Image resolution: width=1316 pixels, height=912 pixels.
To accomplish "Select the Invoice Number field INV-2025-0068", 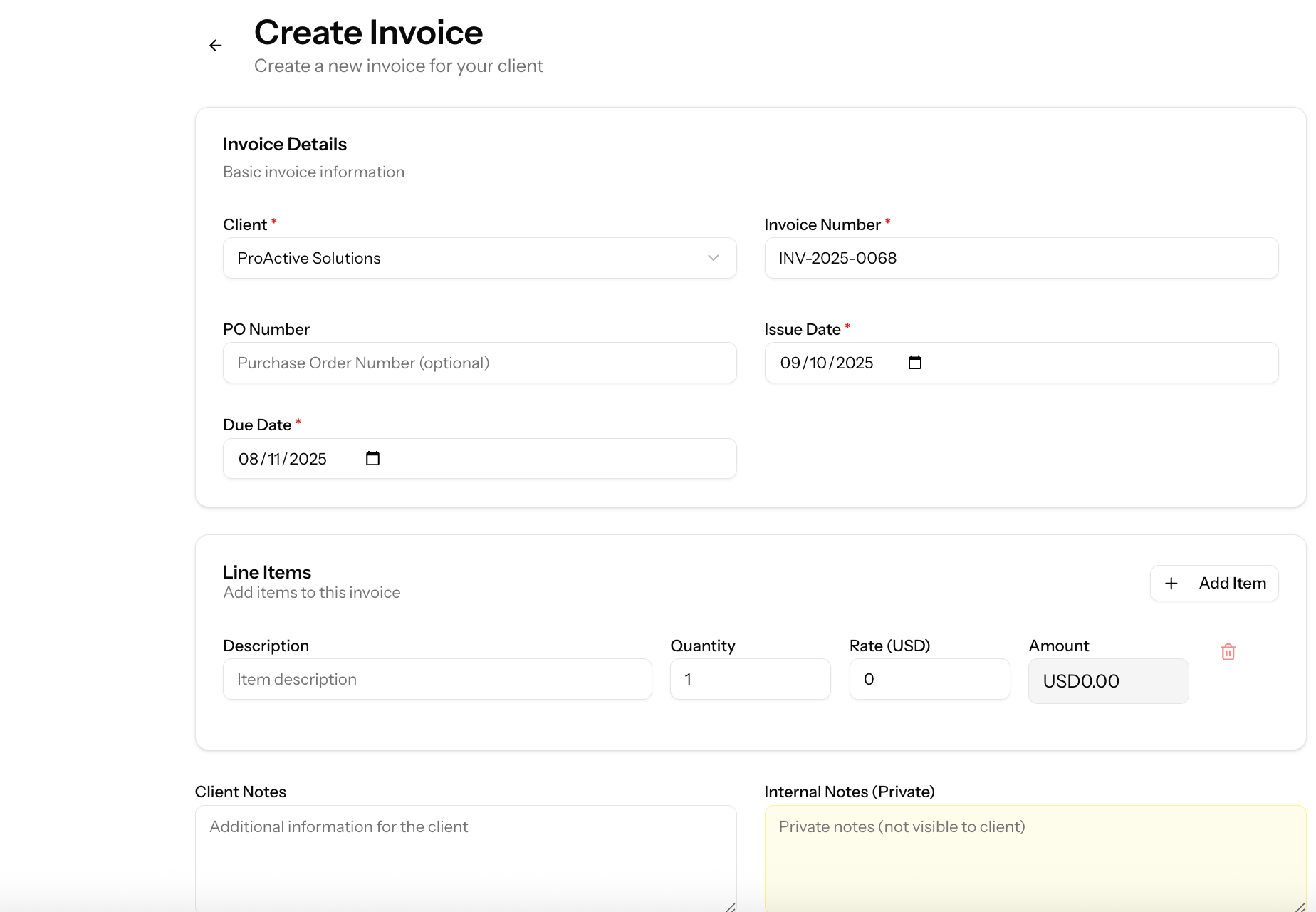I will pos(1021,258).
